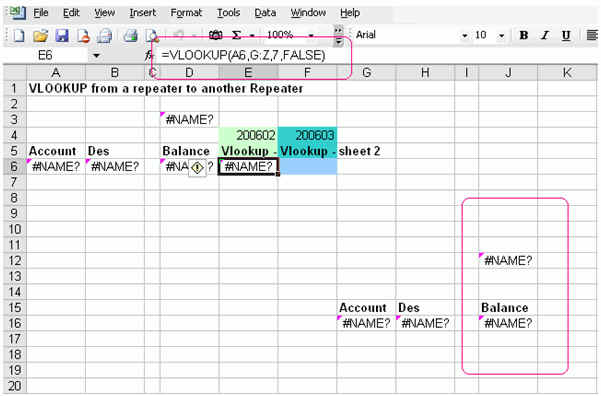Open the font size 10 dropdown
The image size is (601, 396).
[x=501, y=36]
